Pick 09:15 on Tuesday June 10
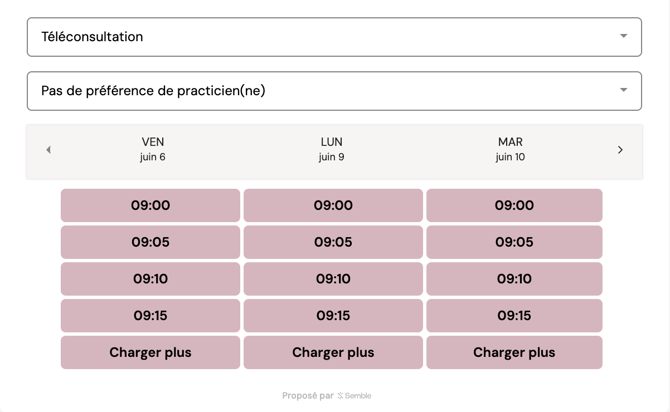This screenshot has width=670, height=412. 514,316
